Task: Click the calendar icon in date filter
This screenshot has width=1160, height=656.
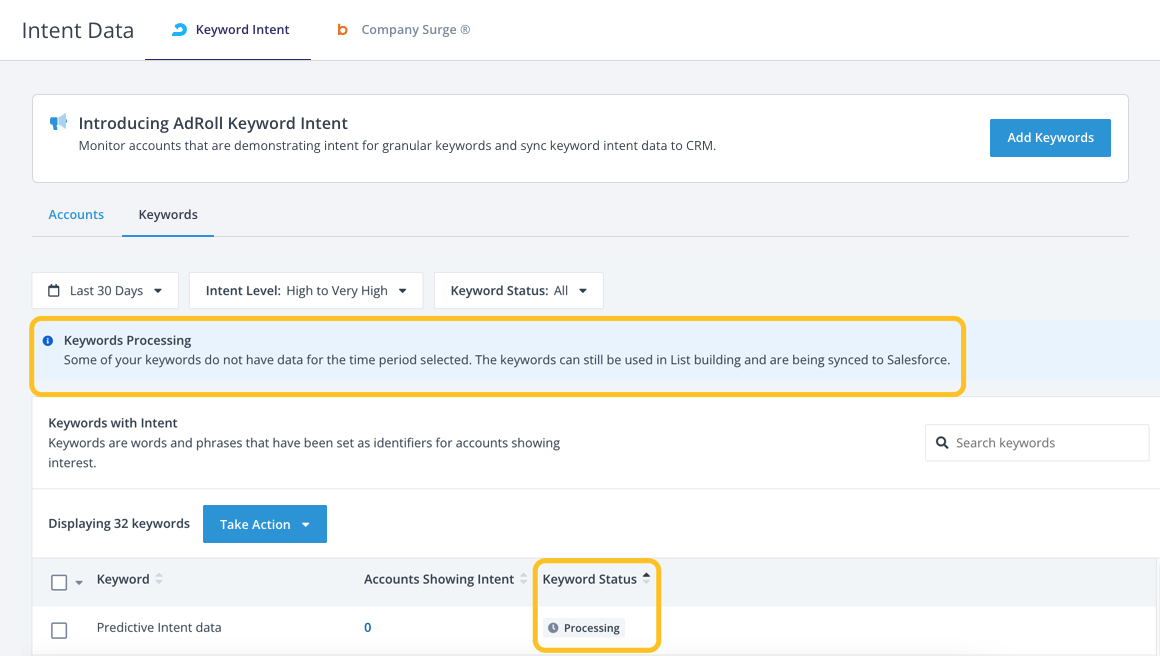Action: [x=54, y=291]
